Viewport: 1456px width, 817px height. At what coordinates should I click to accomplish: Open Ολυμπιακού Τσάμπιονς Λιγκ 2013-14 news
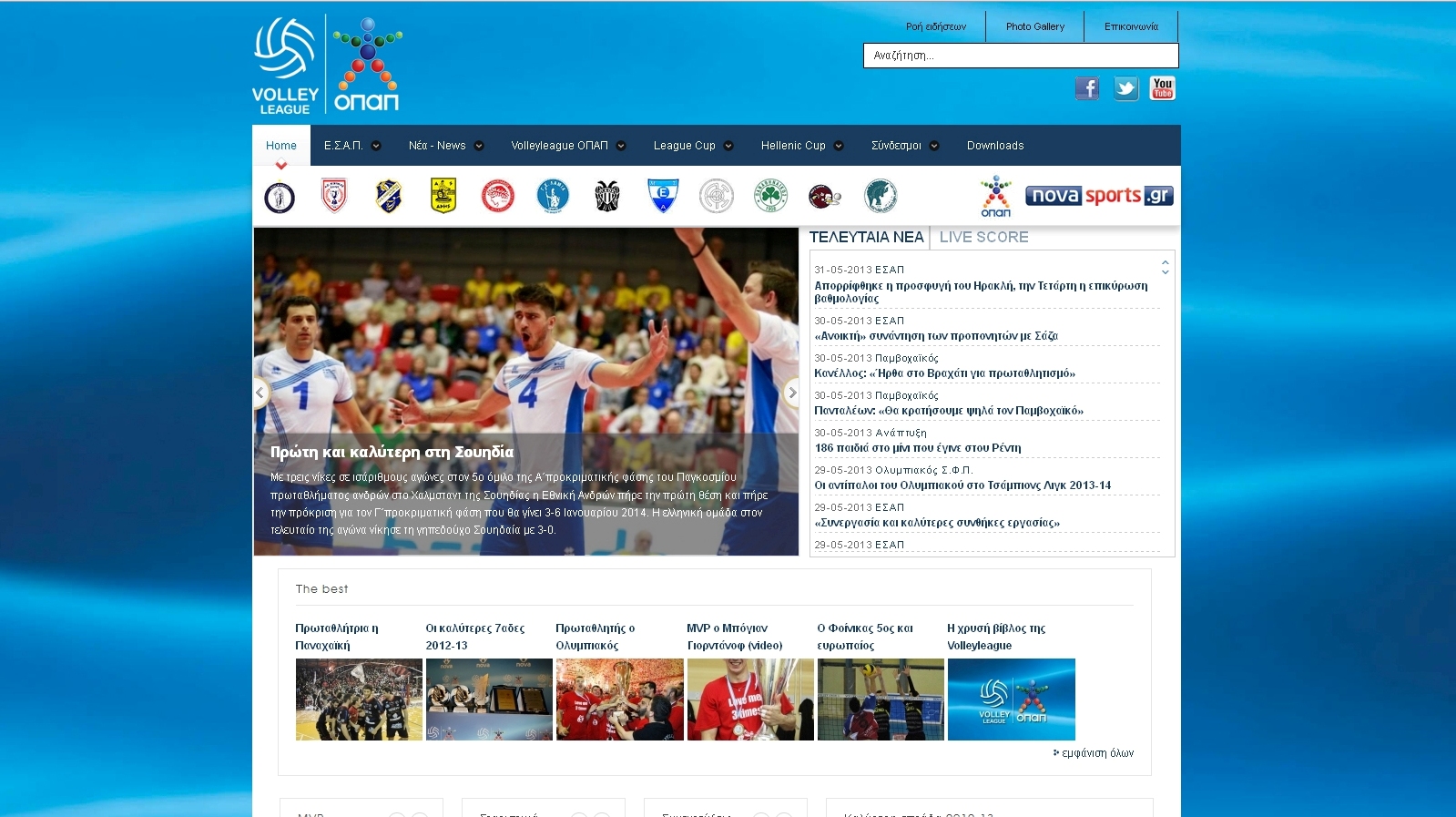pyautogui.click(x=962, y=485)
